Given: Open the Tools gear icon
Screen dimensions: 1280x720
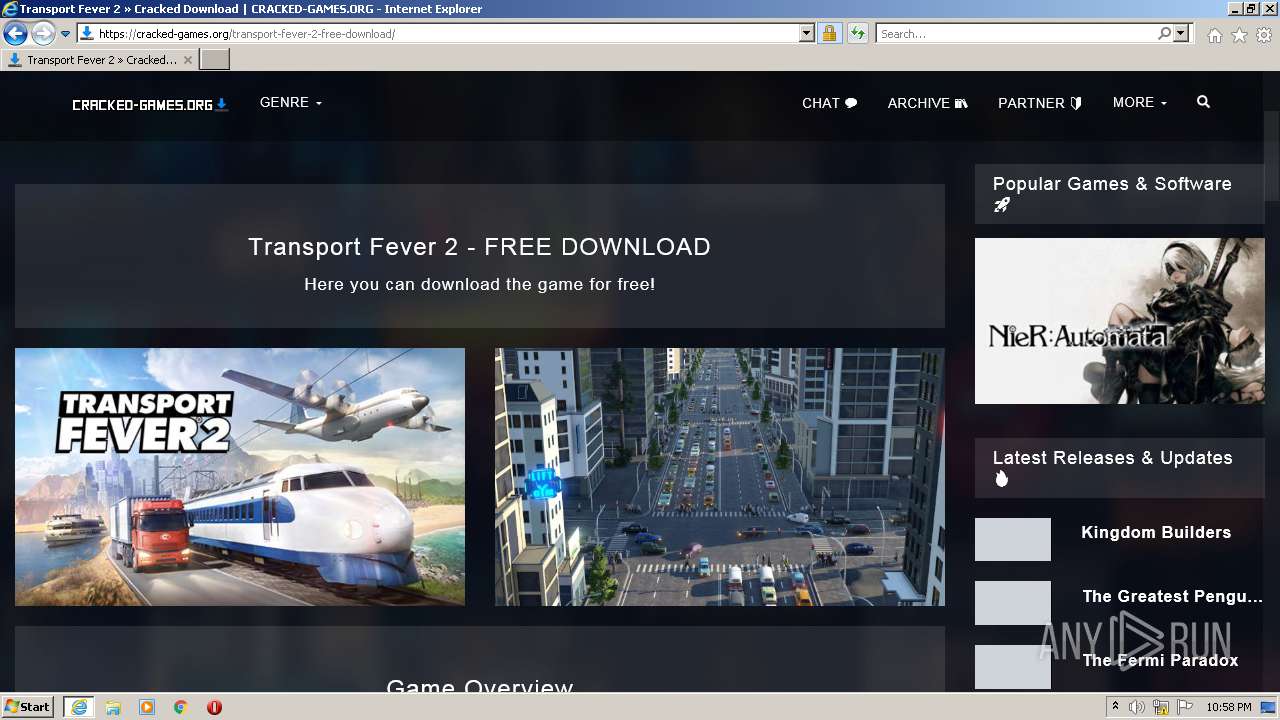Looking at the screenshot, I should click(1264, 35).
